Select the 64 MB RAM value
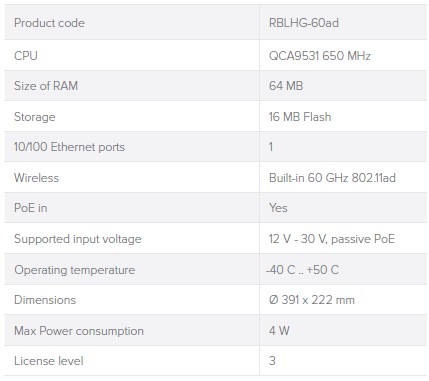 point(286,86)
